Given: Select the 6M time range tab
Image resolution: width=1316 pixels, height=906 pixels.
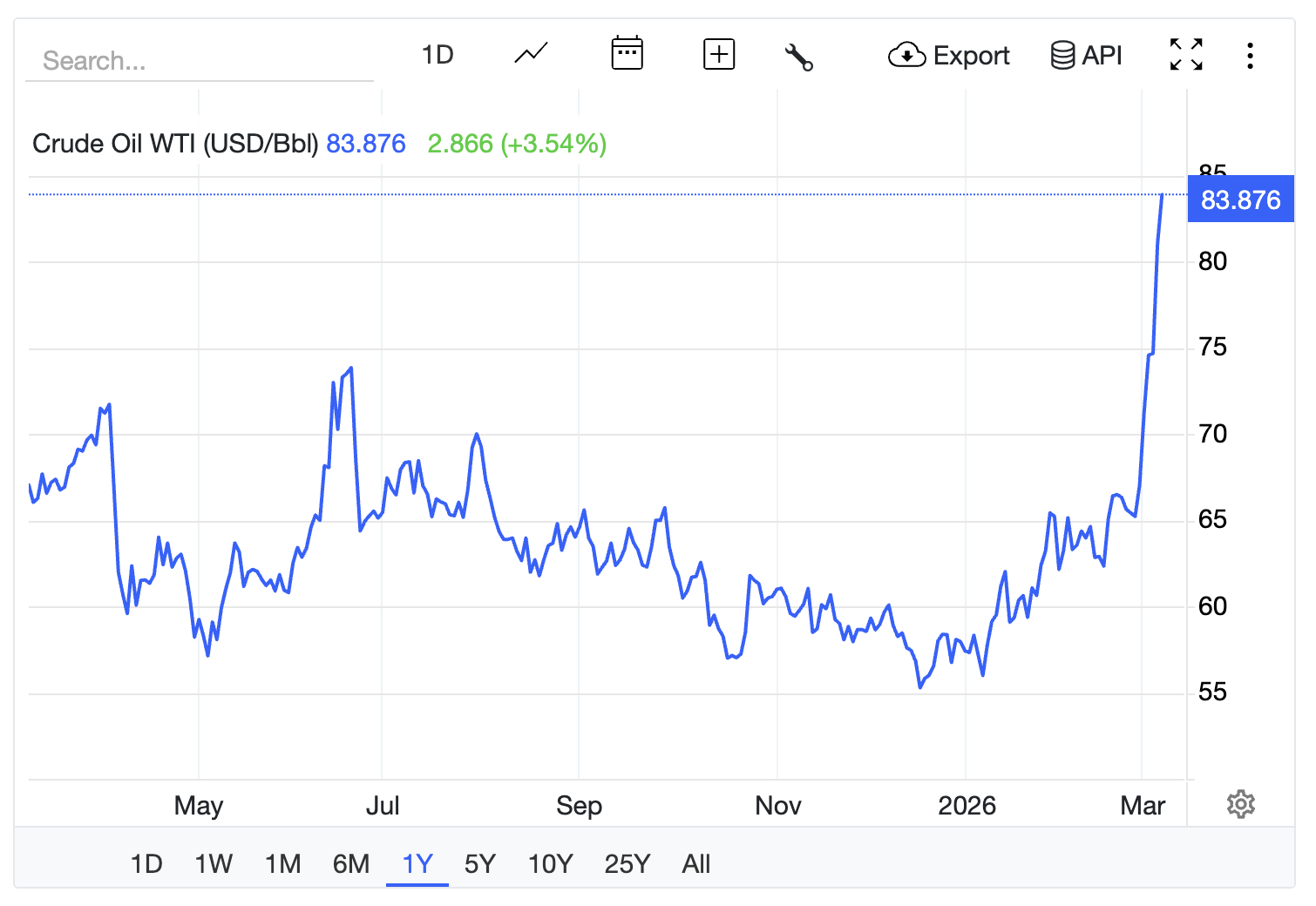Looking at the screenshot, I should click(351, 863).
